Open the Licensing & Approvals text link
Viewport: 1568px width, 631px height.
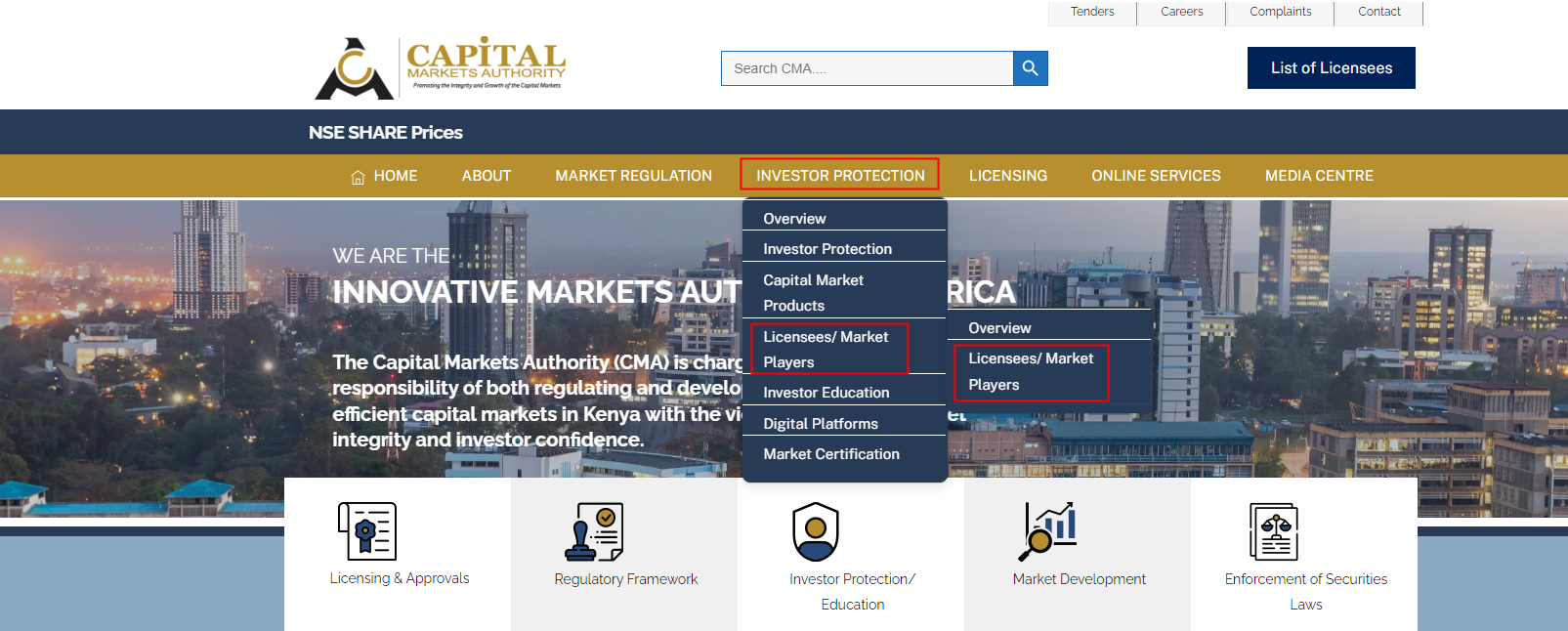coord(400,578)
